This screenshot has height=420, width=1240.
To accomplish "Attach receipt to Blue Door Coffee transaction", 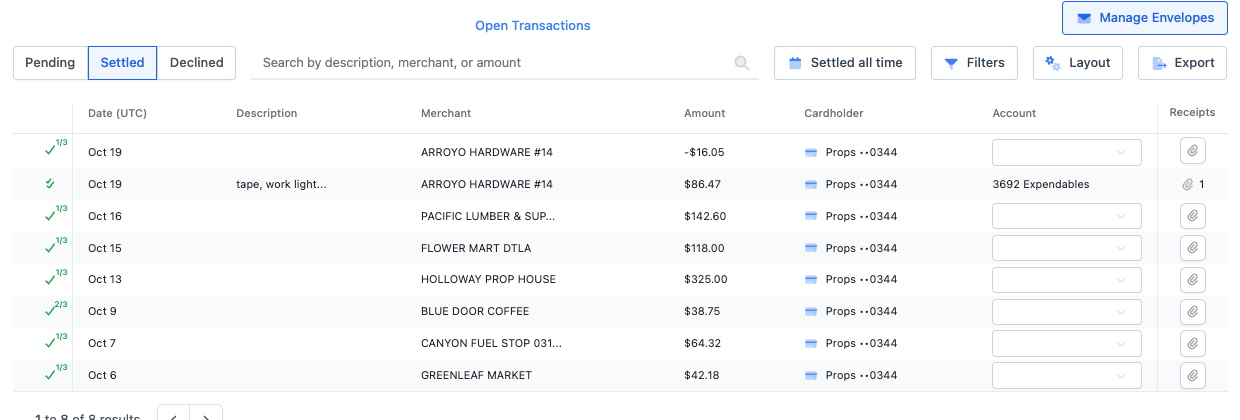I will point(1192,311).
